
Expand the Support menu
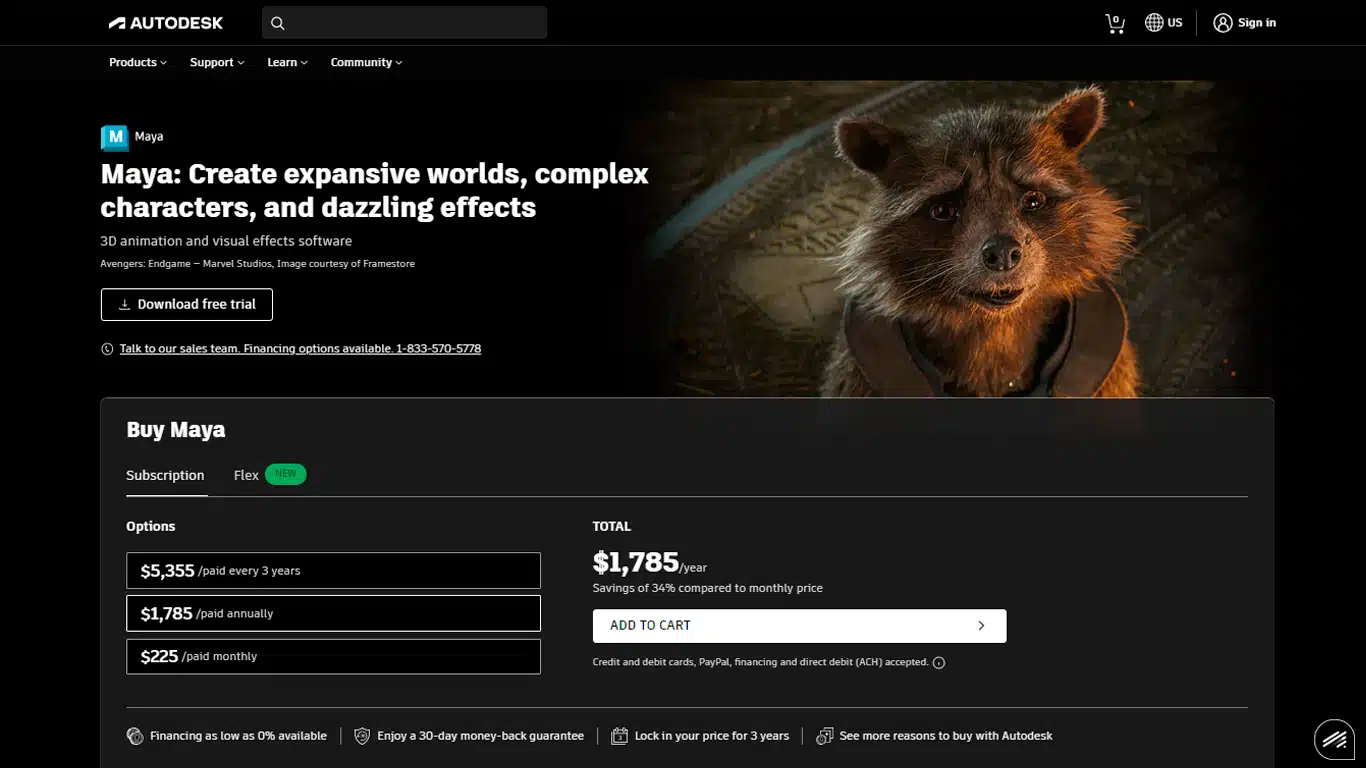point(217,62)
